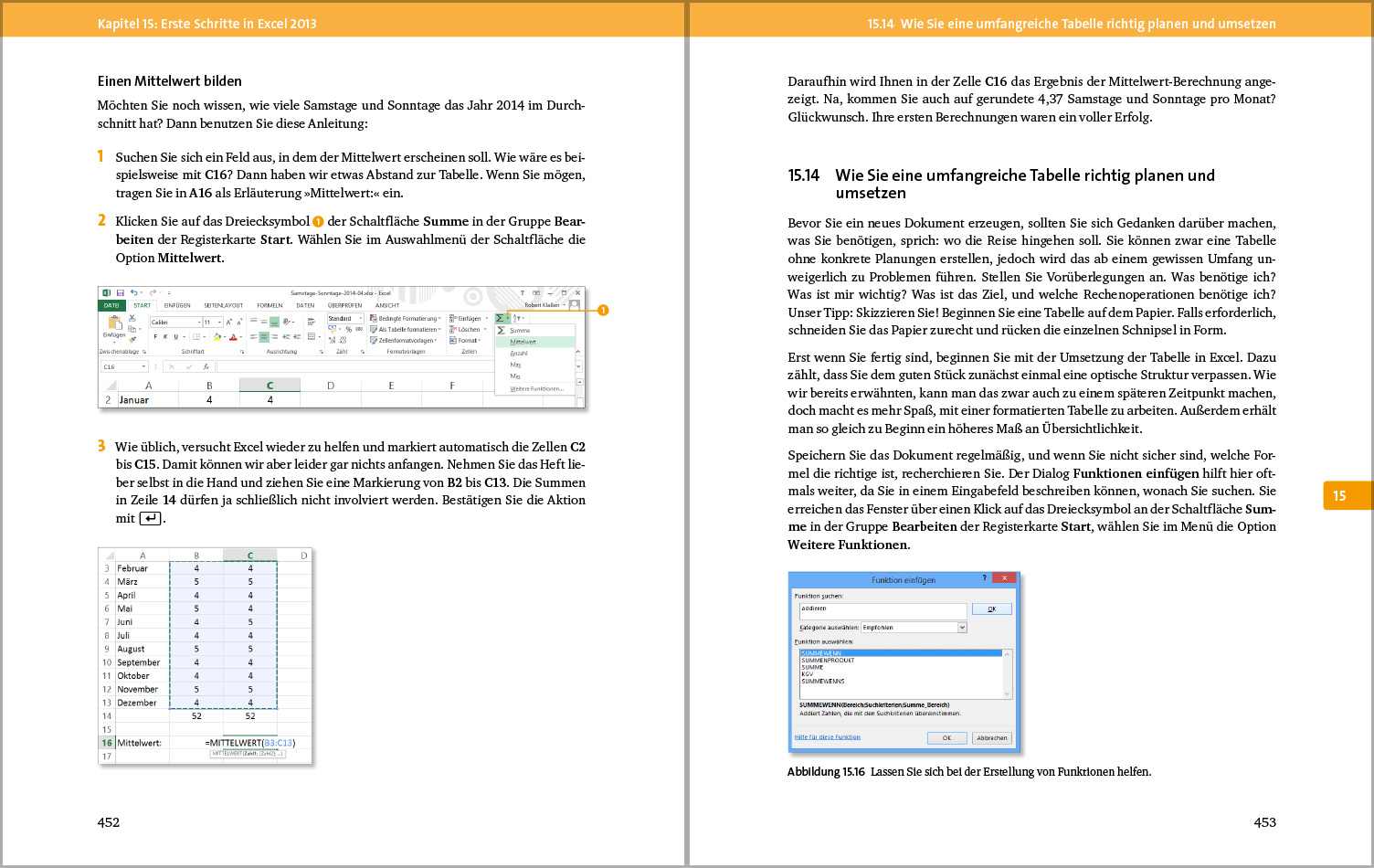Image resolution: width=1374 pixels, height=868 pixels.
Task: Switch to the SEITENLAYOUT ribbon tab
Action: pos(224,306)
